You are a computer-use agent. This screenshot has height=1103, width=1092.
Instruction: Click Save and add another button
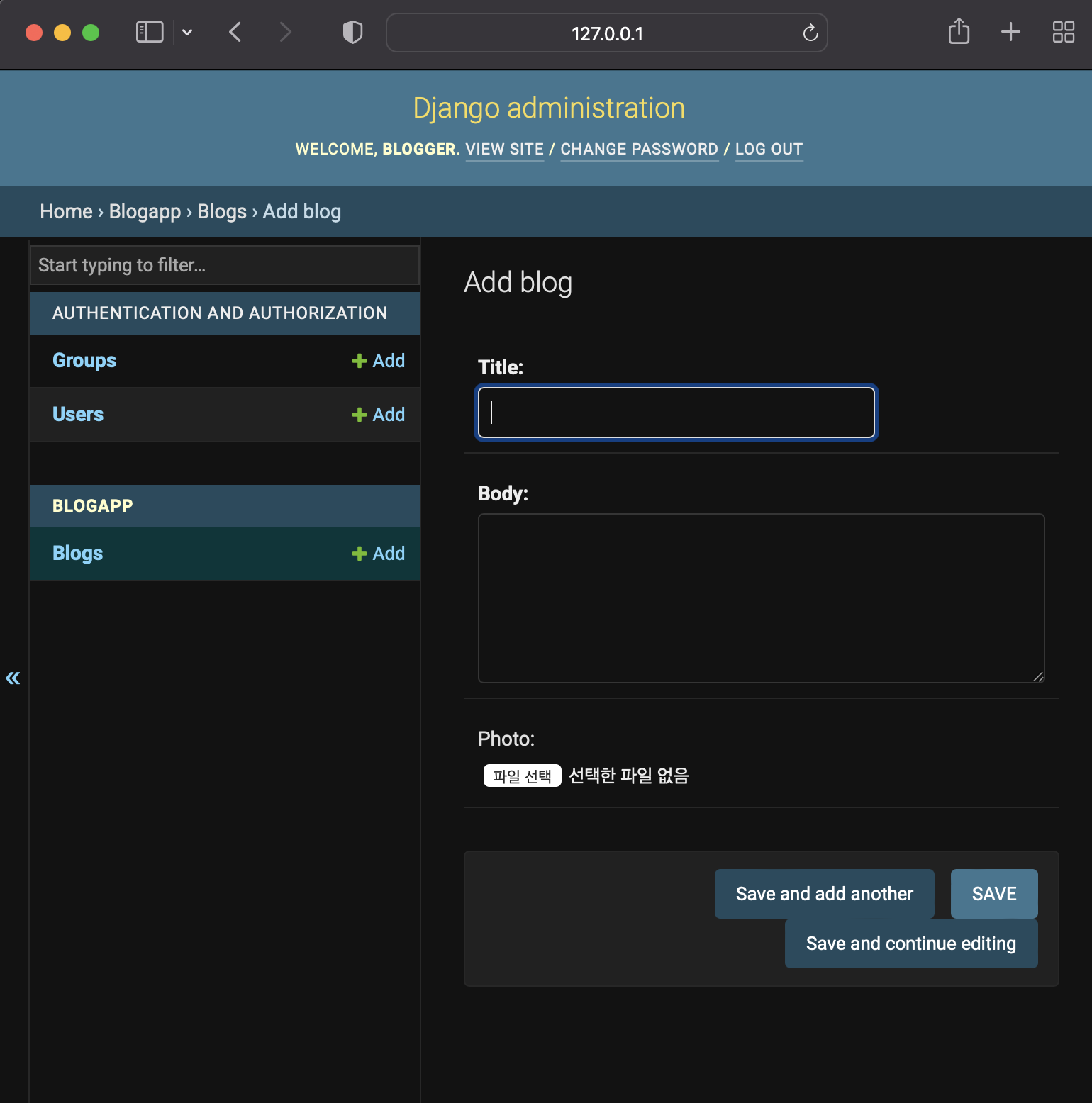824,894
